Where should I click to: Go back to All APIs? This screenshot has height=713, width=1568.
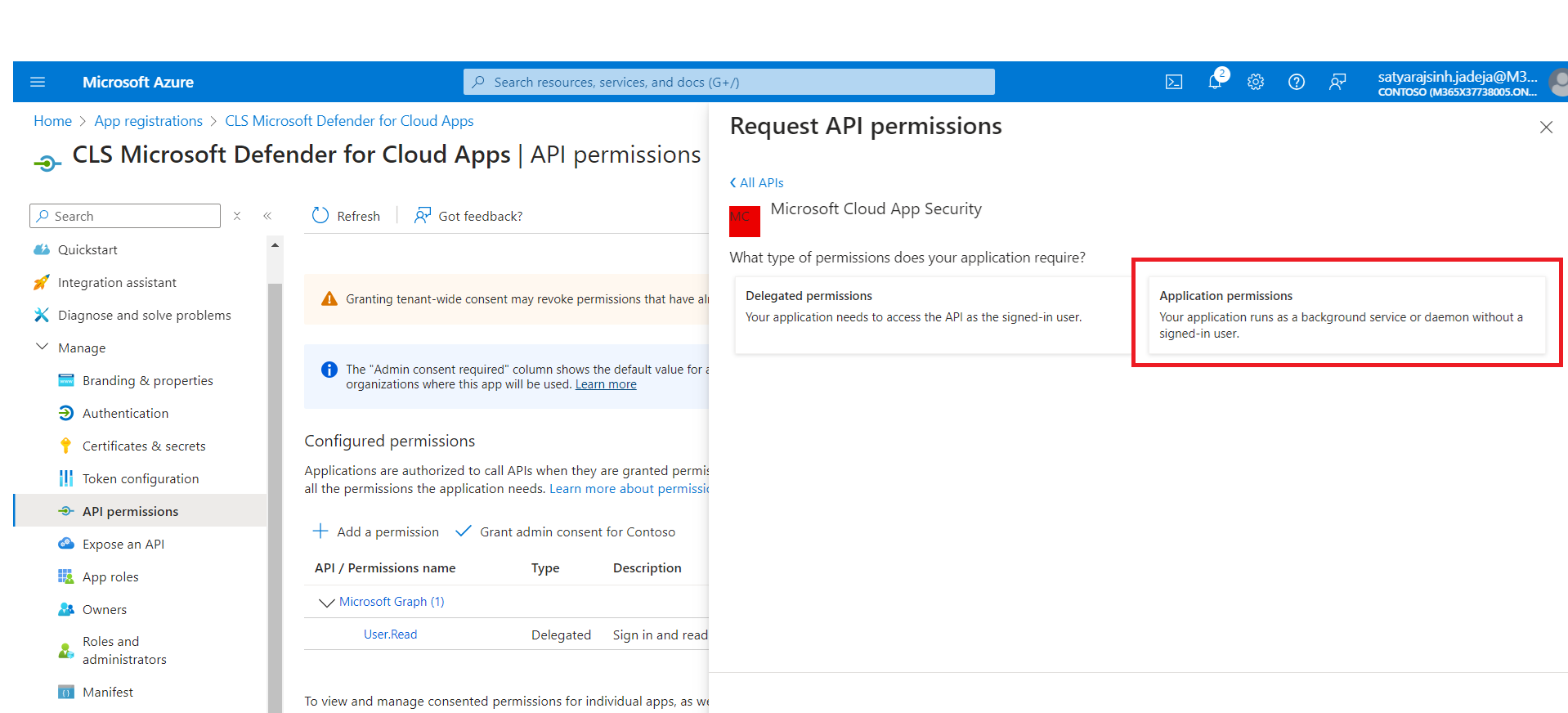(756, 182)
